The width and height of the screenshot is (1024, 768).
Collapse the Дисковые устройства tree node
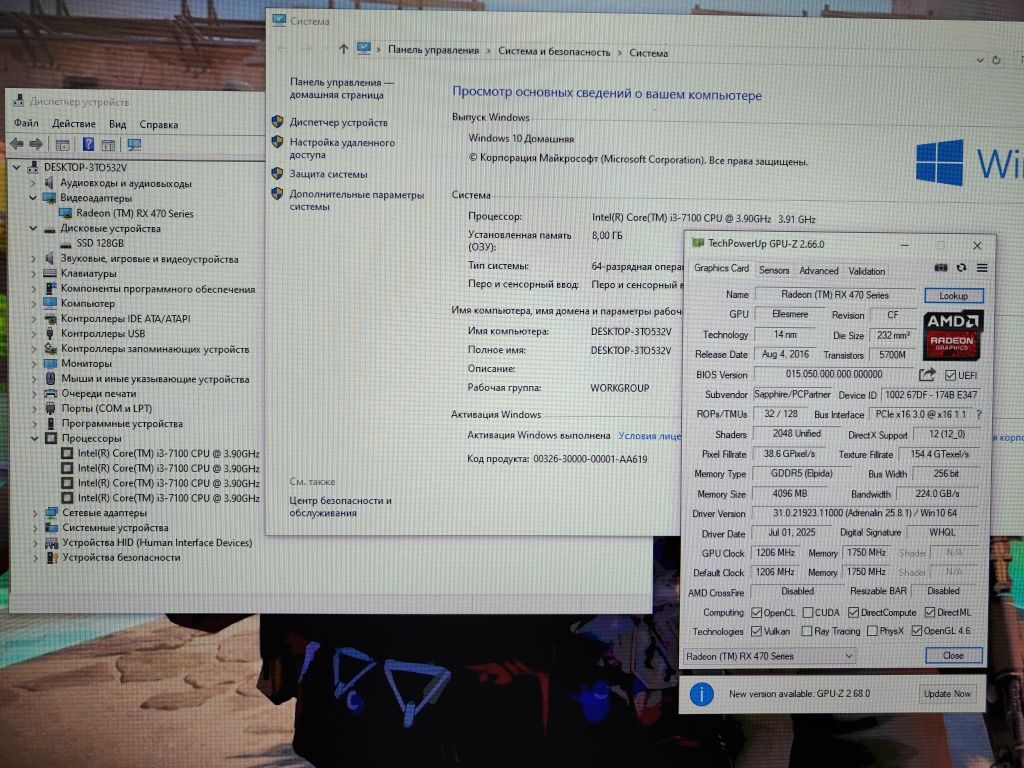pos(33,229)
